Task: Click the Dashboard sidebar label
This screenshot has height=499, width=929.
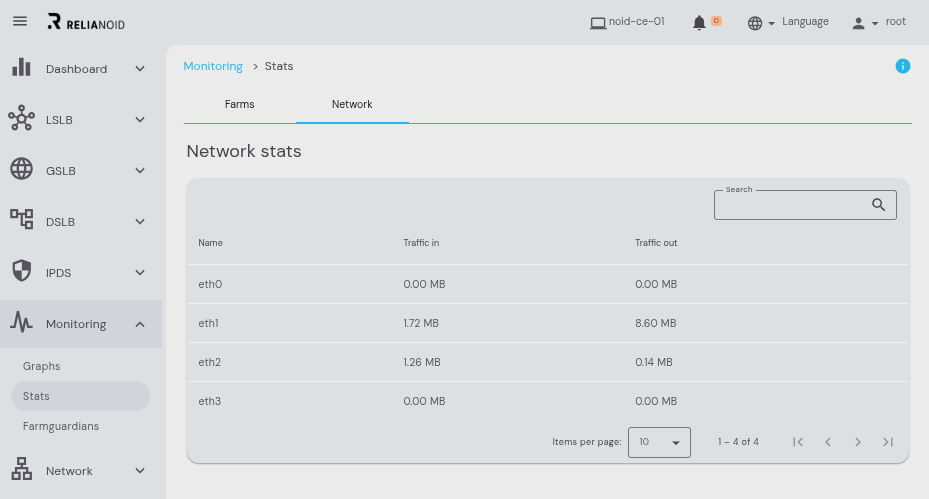Action: (x=76, y=69)
